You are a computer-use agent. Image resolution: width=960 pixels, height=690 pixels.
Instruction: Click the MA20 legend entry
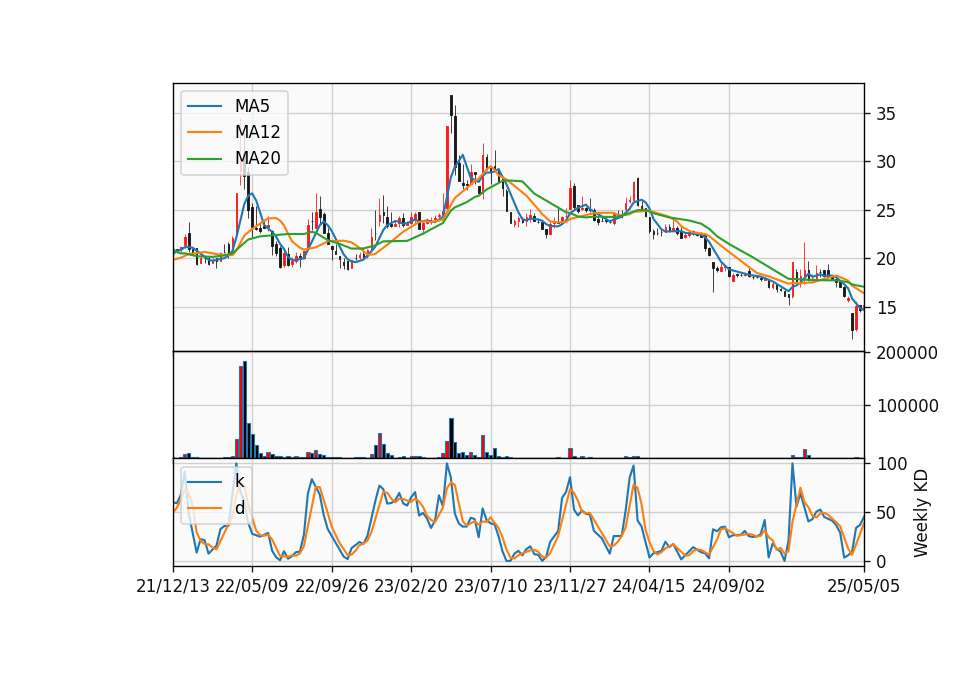pos(234,158)
